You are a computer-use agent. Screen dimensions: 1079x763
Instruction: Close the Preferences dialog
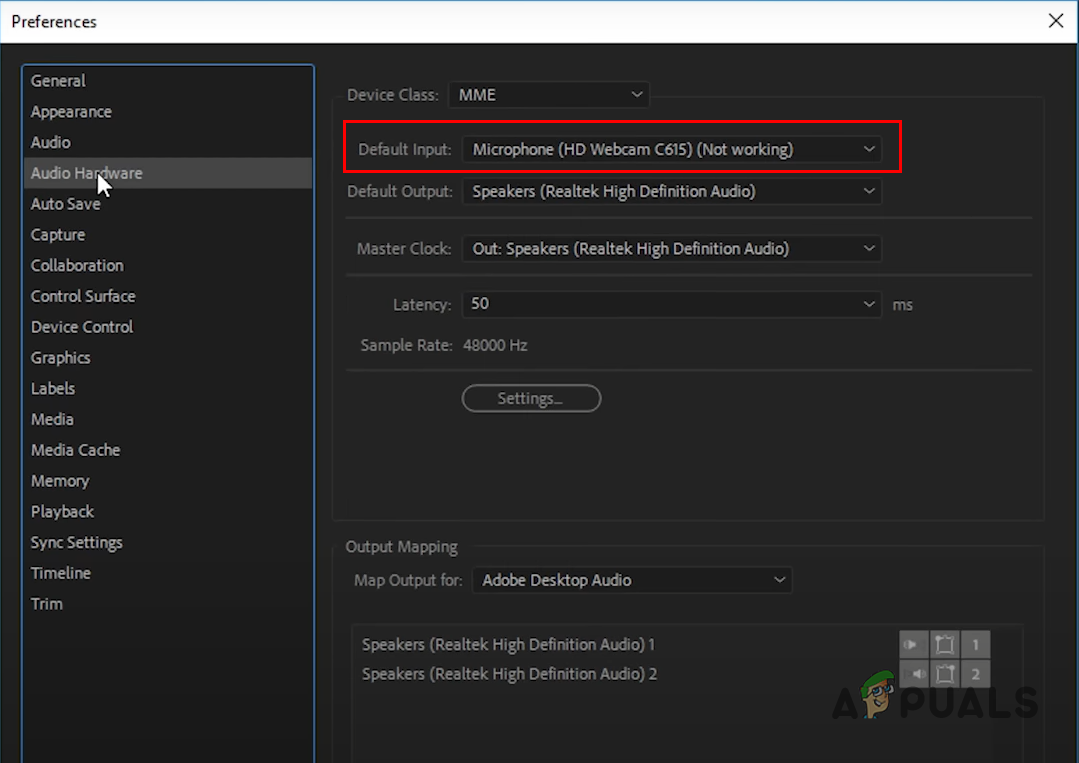coord(1056,20)
